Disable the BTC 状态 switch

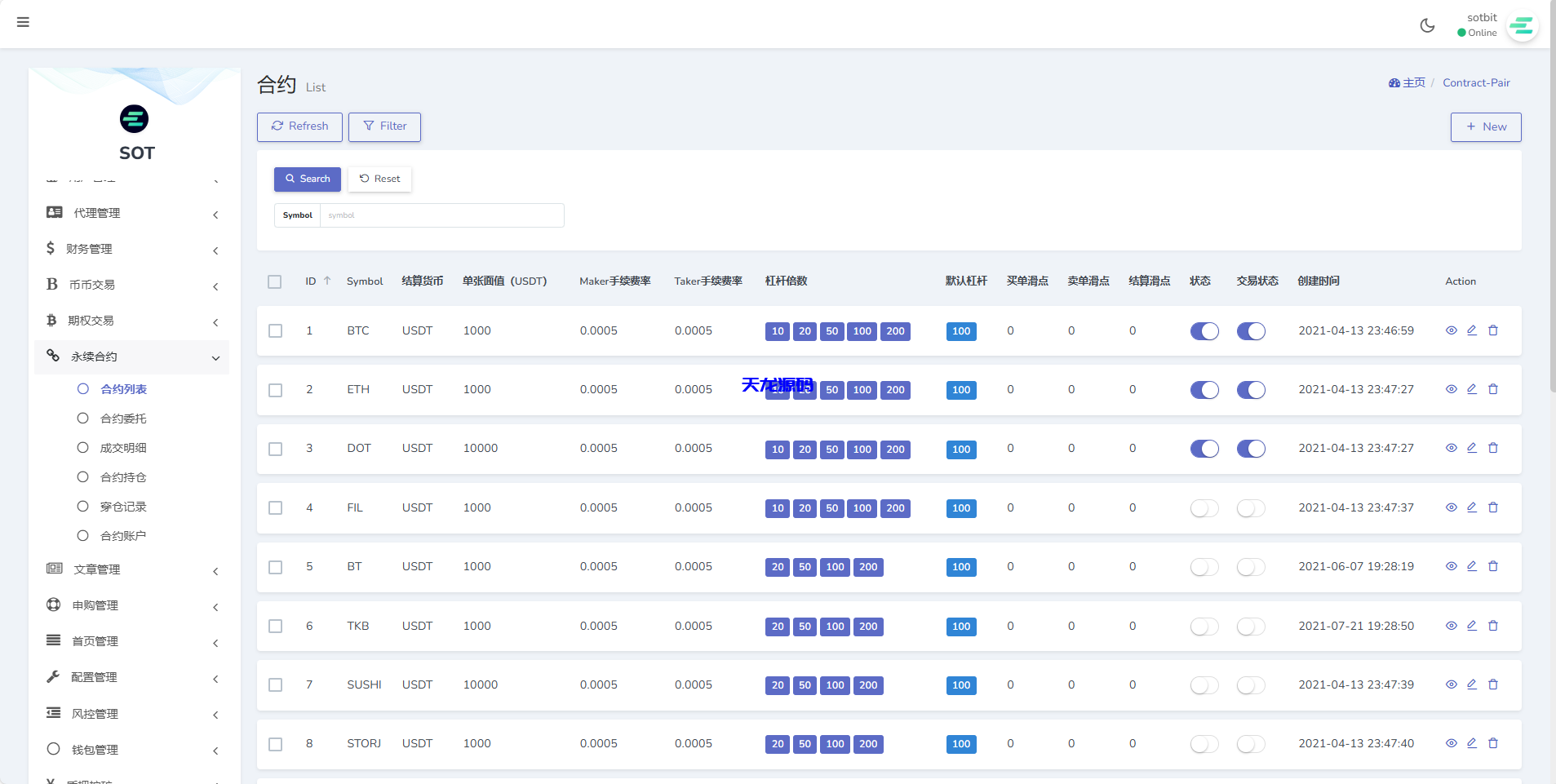pos(1204,331)
